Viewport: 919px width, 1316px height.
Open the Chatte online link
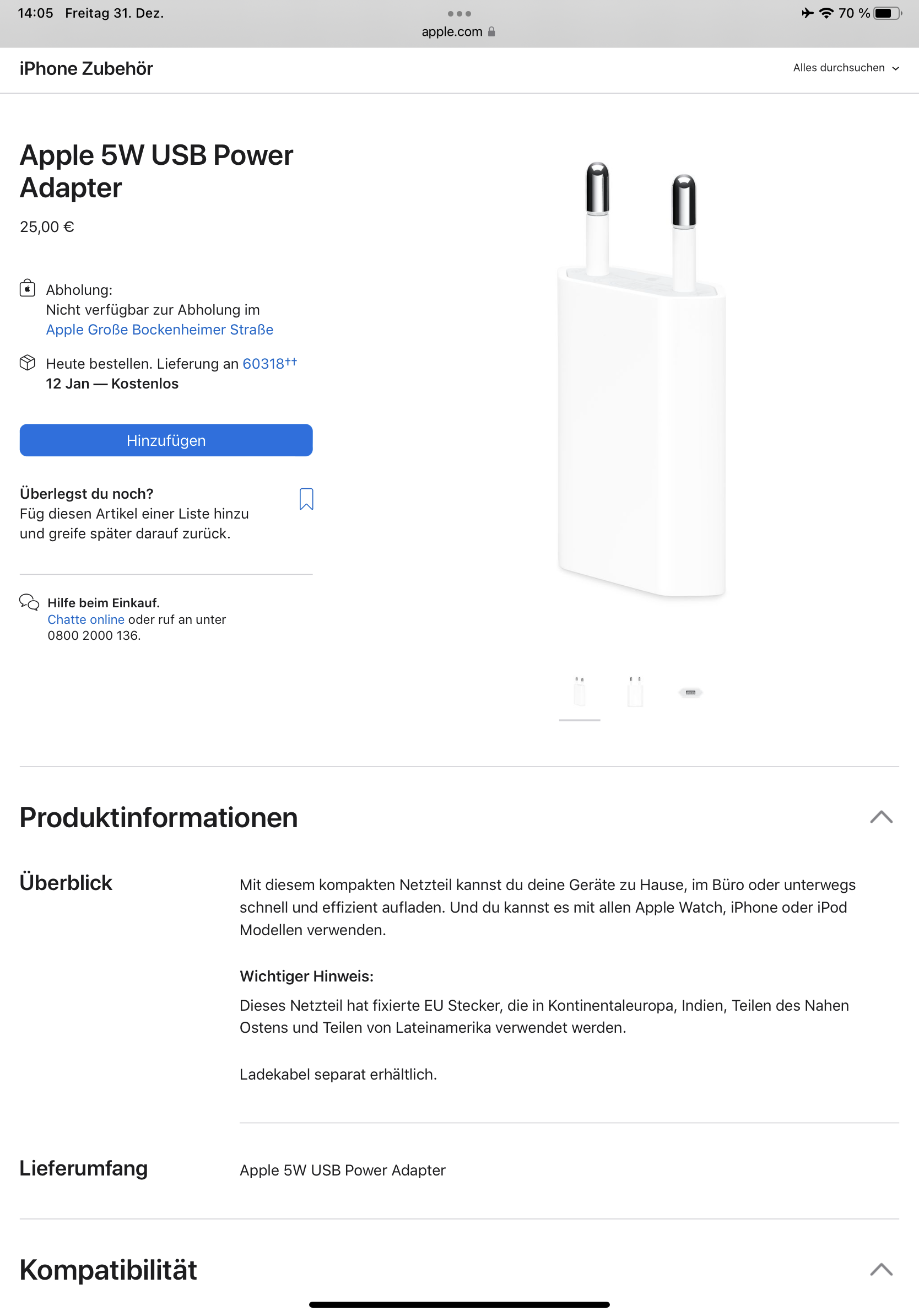86,619
